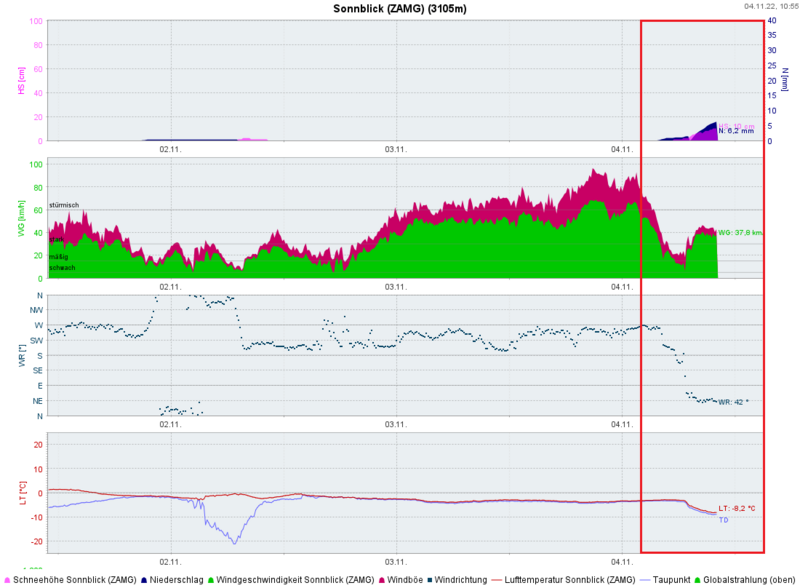
Task: Click -20 on the temperature axis
Action: 37,542
